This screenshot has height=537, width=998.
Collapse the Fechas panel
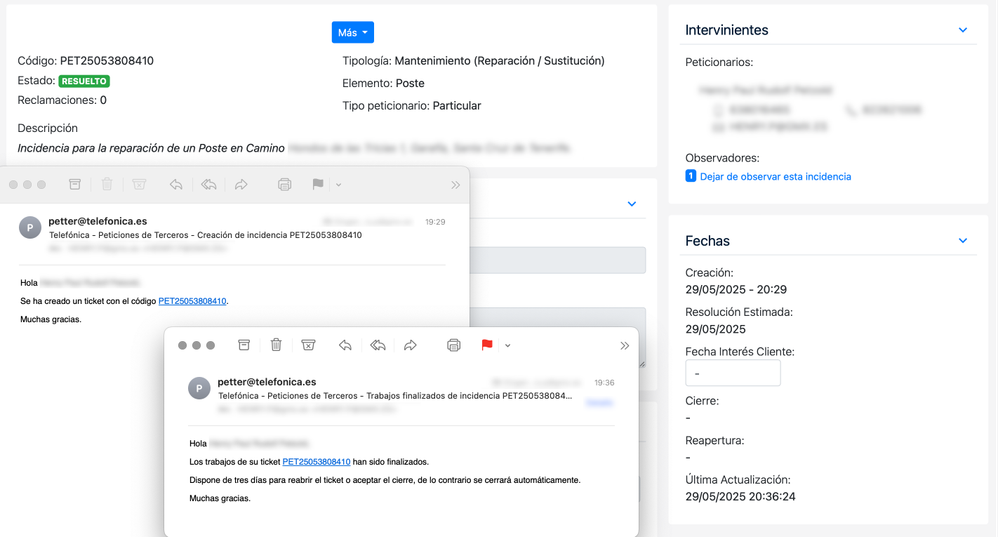pos(962,241)
